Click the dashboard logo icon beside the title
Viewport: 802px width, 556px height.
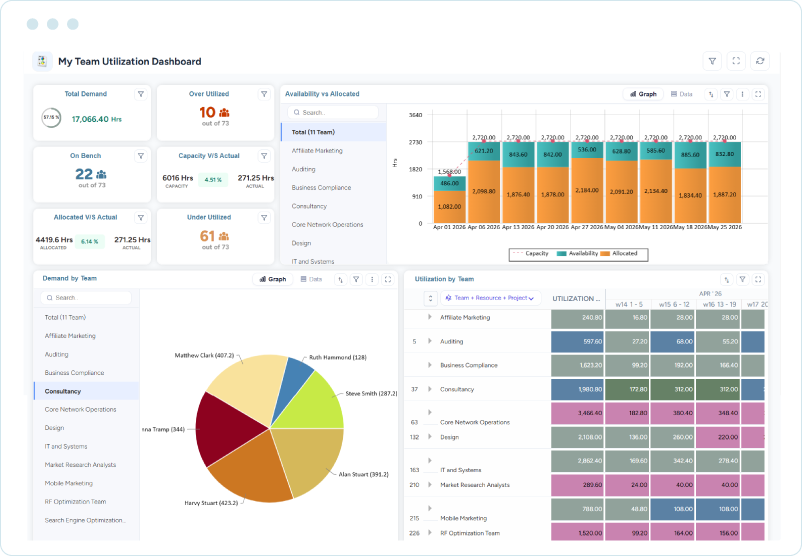pos(42,61)
